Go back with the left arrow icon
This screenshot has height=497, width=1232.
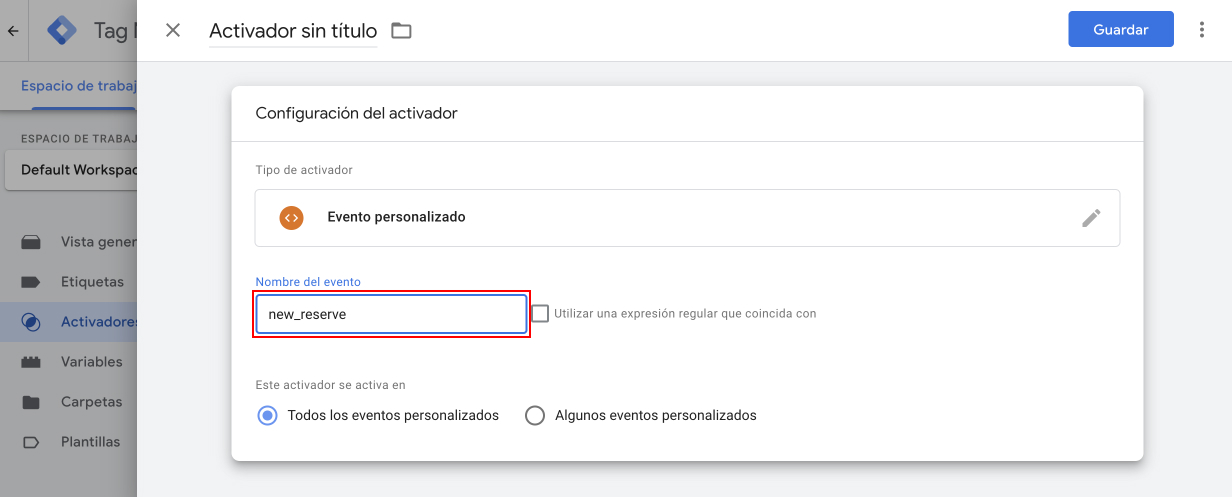[13, 30]
